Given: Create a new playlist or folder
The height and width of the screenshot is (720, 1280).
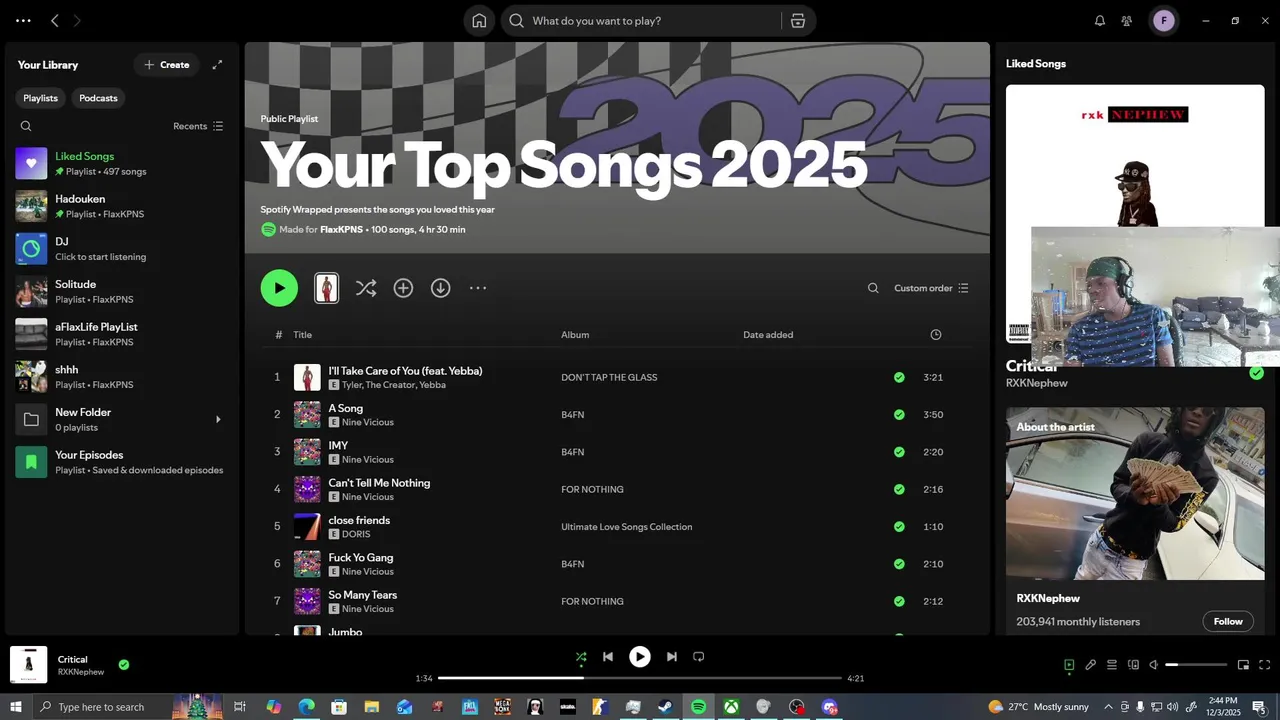Looking at the screenshot, I should 166,65.
